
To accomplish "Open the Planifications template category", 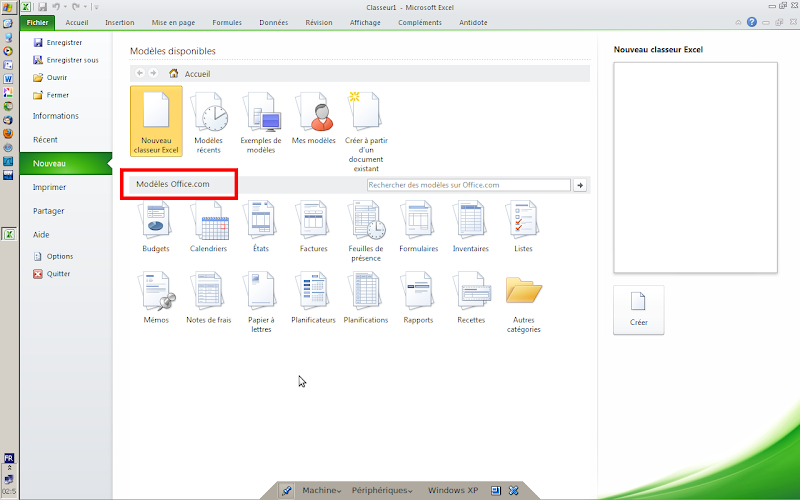I will click(x=366, y=298).
